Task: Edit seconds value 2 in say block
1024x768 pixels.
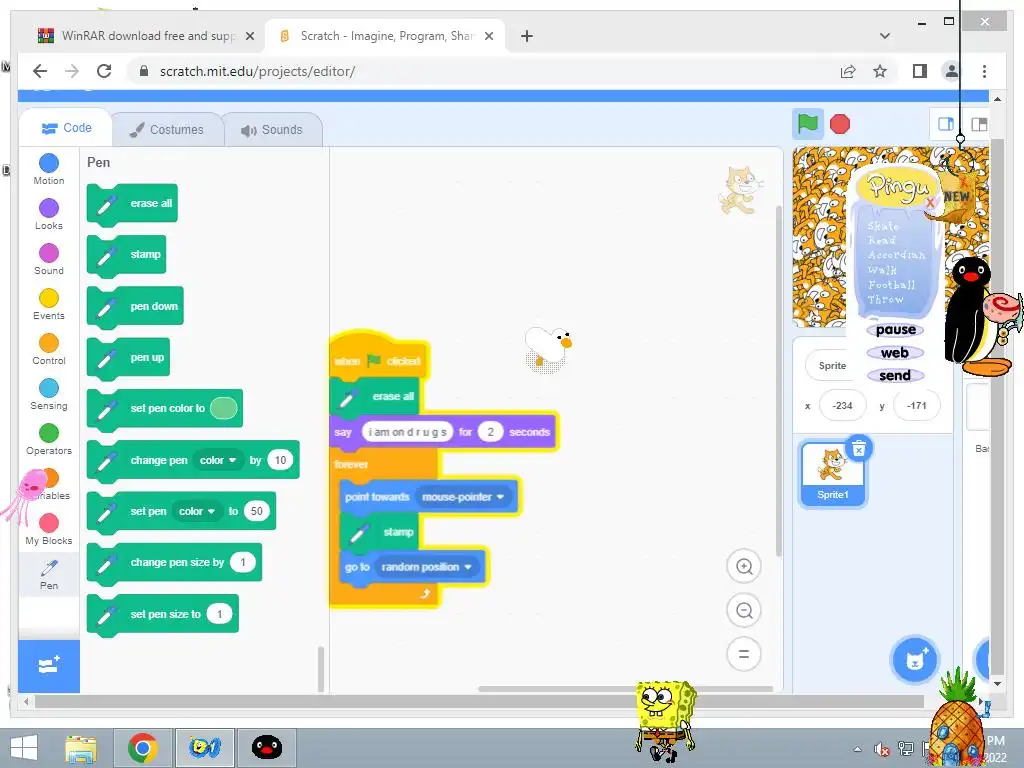Action: point(490,432)
